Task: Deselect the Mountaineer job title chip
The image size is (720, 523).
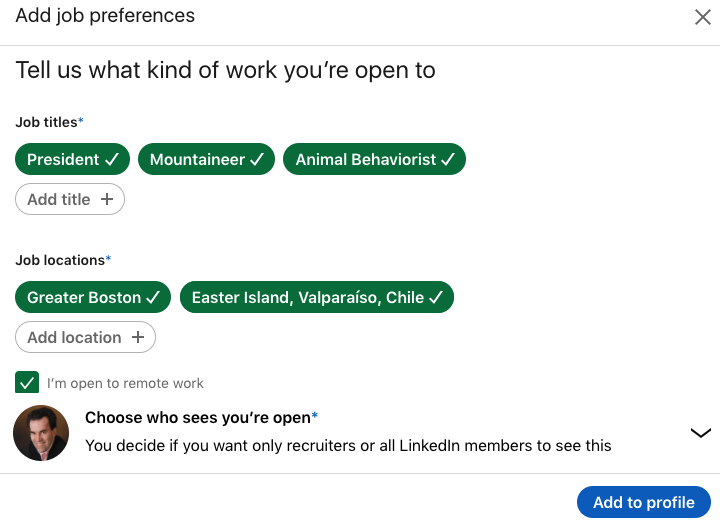Action: click(x=205, y=160)
